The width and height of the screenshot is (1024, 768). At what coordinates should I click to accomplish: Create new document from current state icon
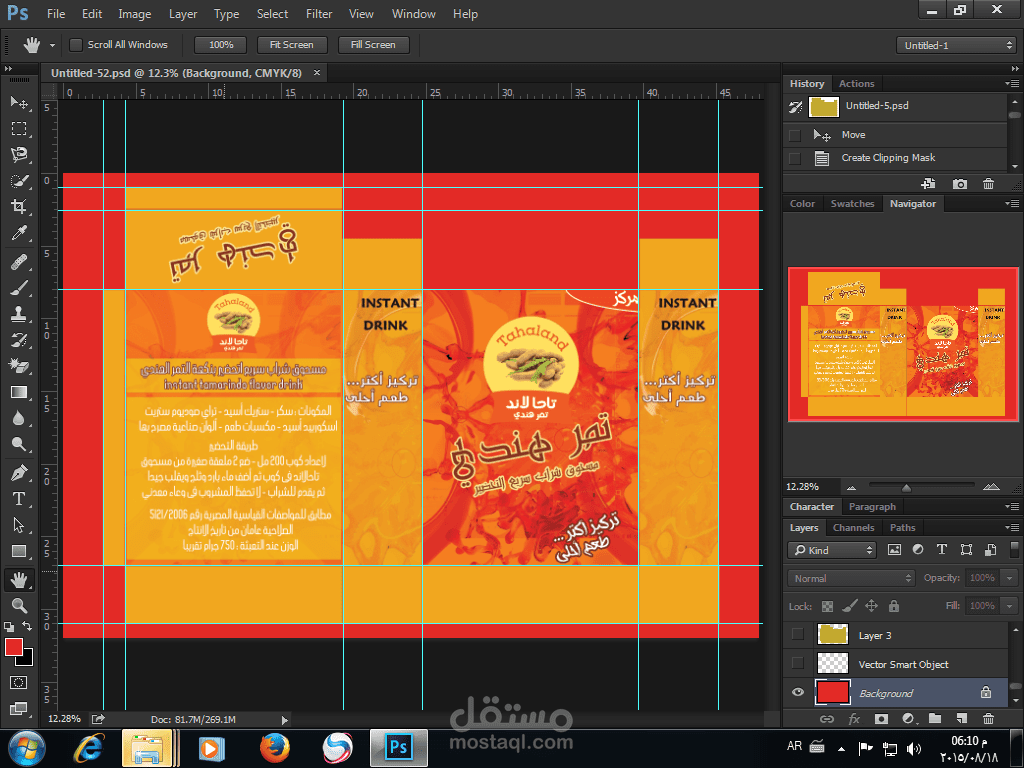[x=929, y=184]
